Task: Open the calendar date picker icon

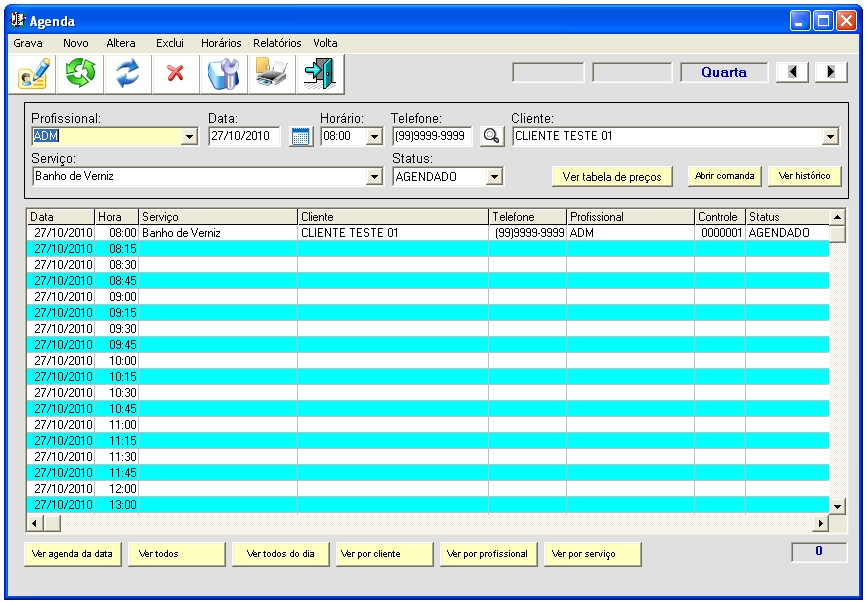Action: pyautogui.click(x=300, y=137)
